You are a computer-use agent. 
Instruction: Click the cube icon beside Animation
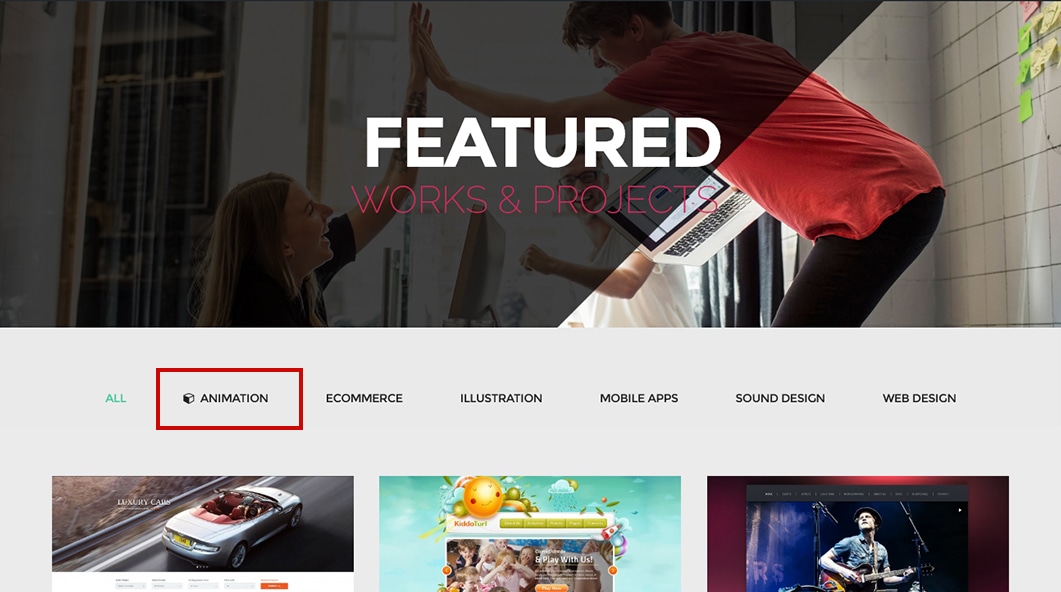tap(188, 399)
